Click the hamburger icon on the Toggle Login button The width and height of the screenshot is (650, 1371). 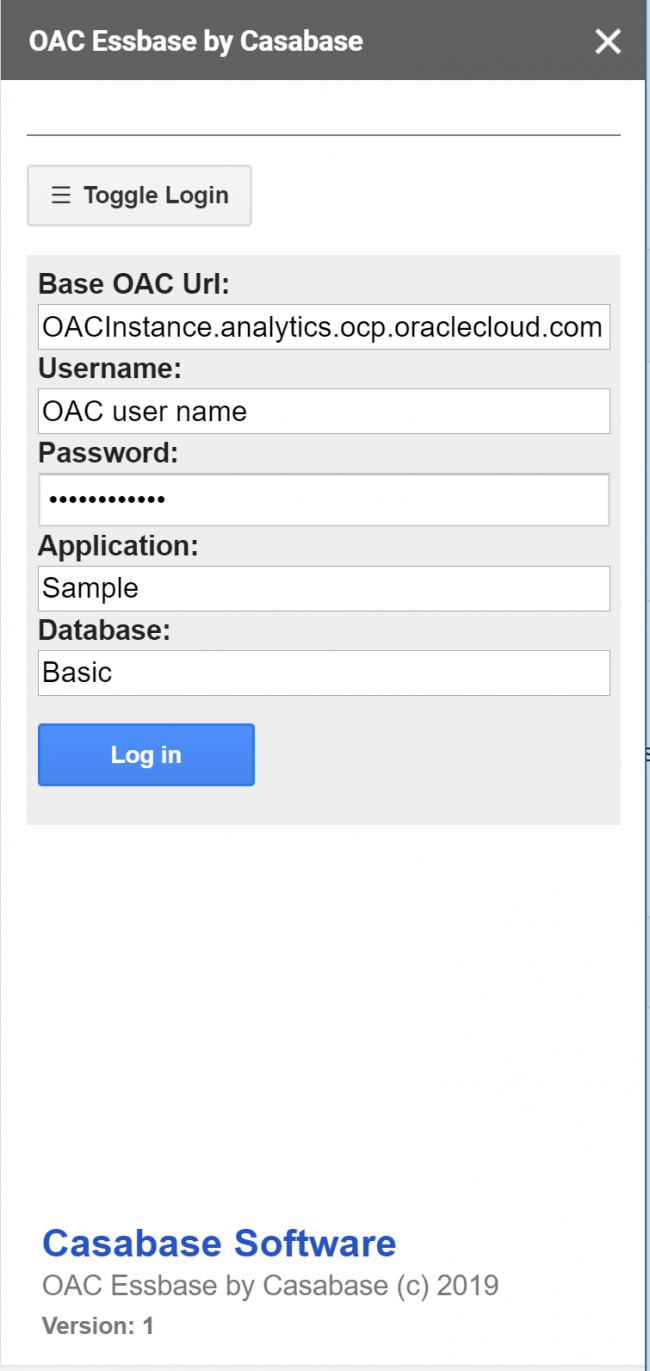click(60, 195)
